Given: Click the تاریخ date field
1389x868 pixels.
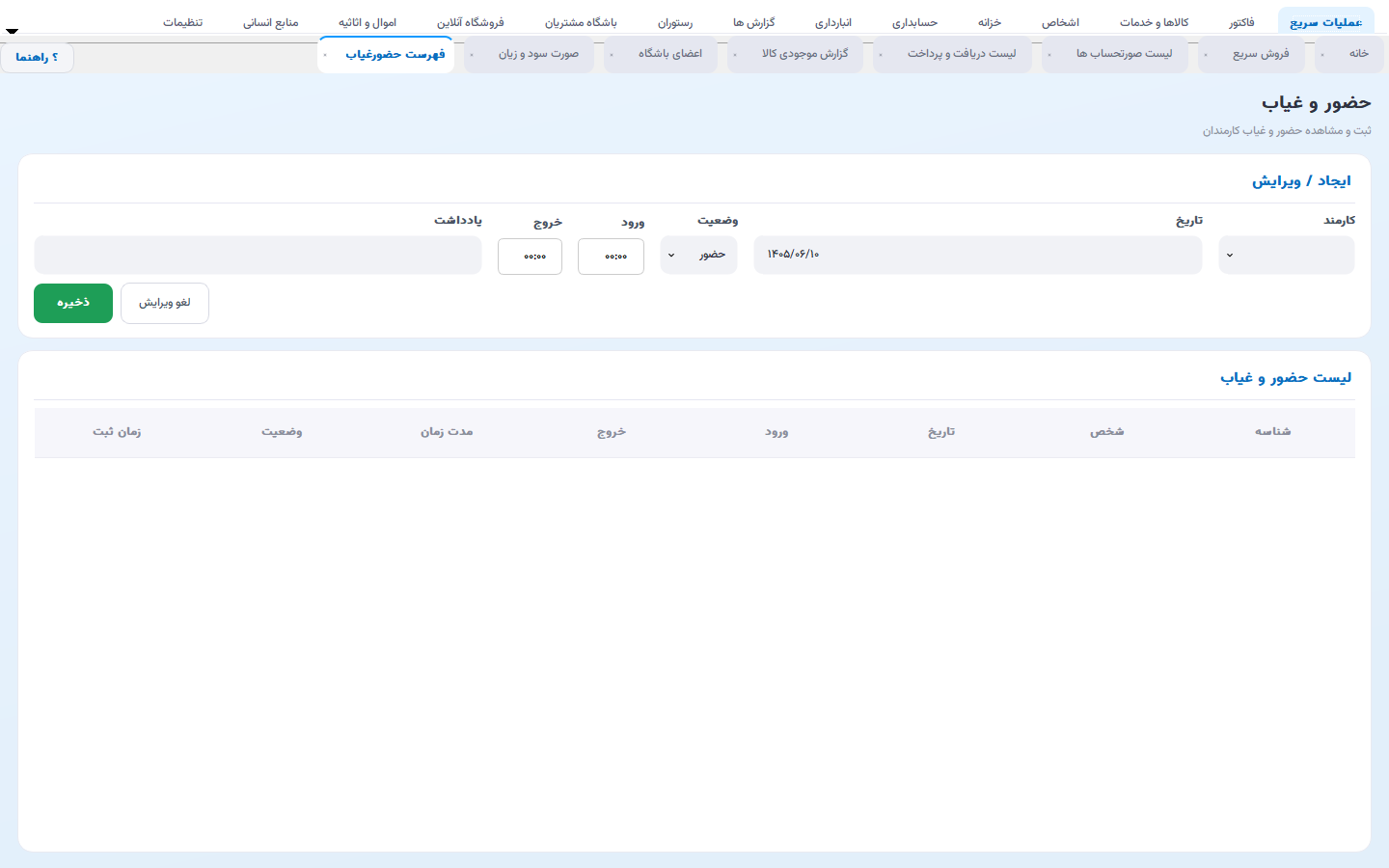Looking at the screenshot, I should 978,256.
